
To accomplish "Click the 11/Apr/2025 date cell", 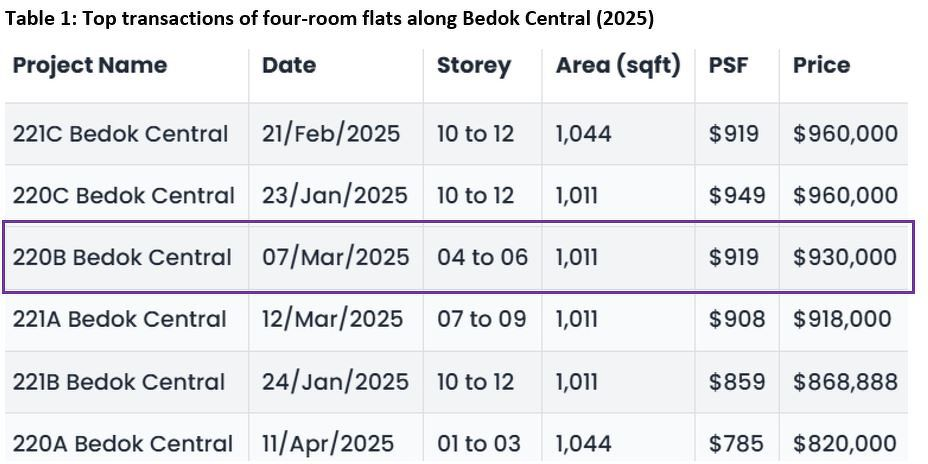I will coord(328,443).
